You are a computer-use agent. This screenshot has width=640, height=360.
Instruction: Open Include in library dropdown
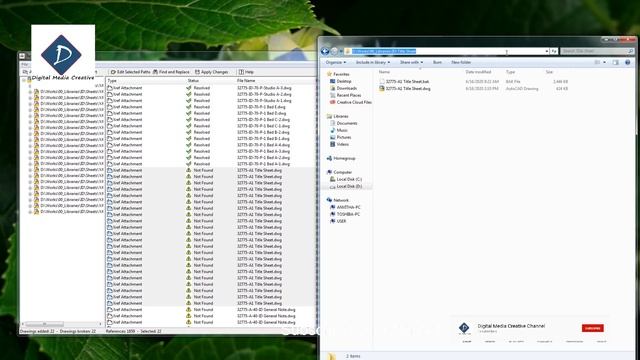373,62
